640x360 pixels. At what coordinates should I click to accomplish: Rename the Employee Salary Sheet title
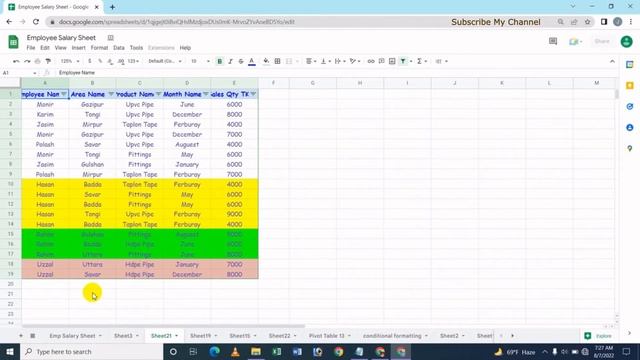point(61,38)
